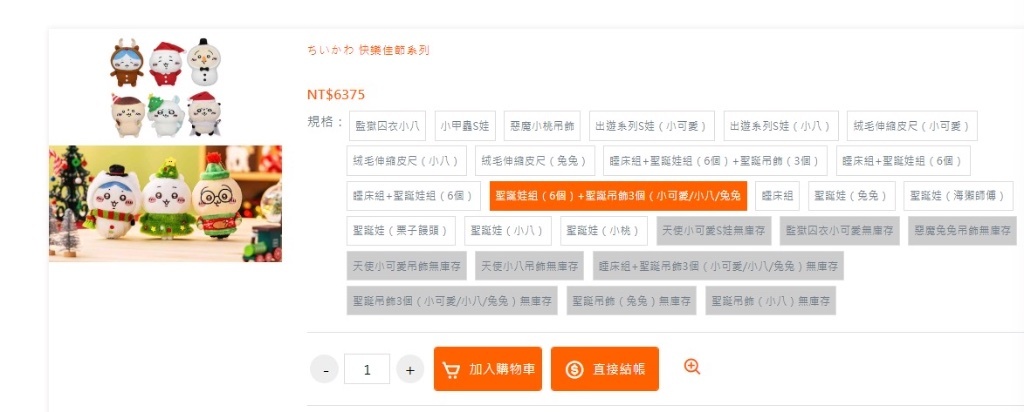Image resolution: width=1024 pixels, height=412 pixels.
Task: Increase quantity with the plus button
Action: click(x=410, y=370)
